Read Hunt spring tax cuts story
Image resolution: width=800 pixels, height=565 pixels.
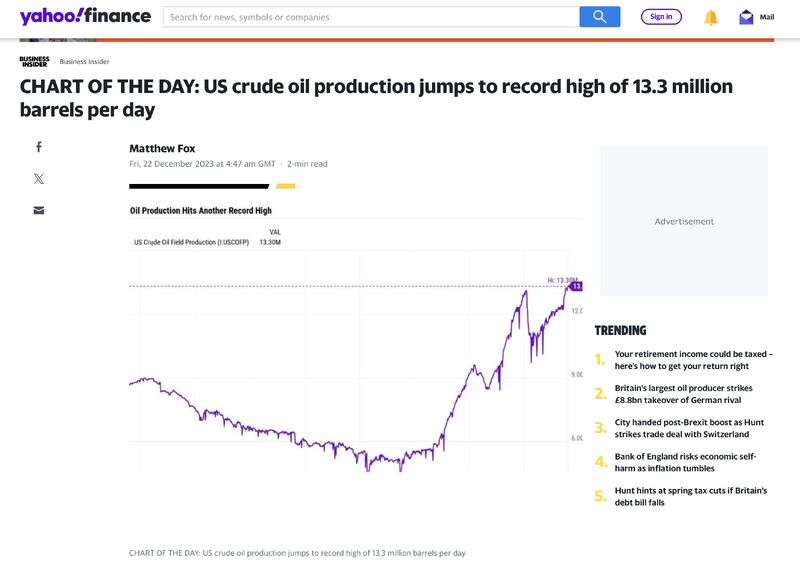click(x=690, y=496)
